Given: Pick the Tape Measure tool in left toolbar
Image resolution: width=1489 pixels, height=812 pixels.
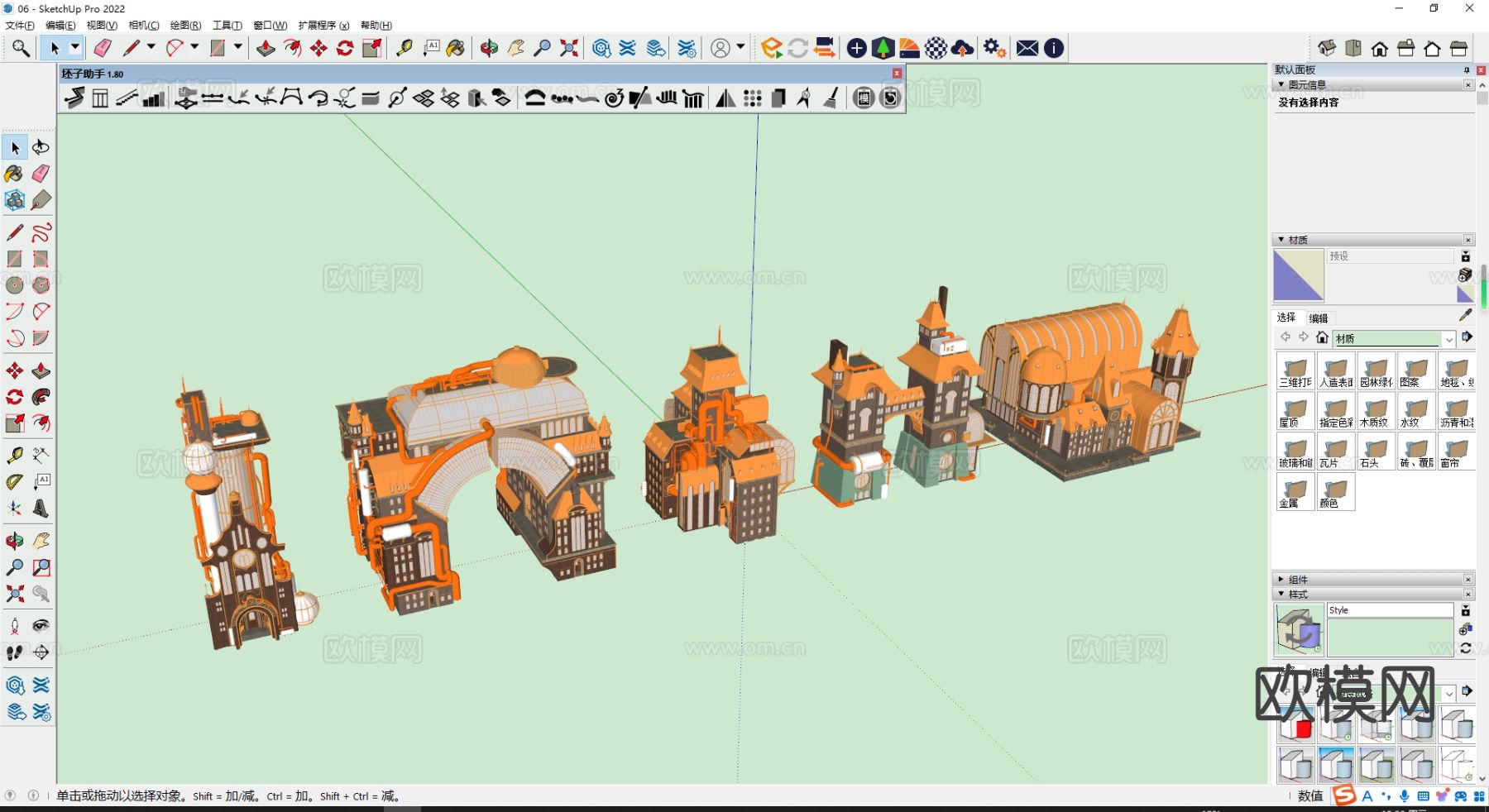Looking at the screenshot, I should pyautogui.click(x=14, y=455).
